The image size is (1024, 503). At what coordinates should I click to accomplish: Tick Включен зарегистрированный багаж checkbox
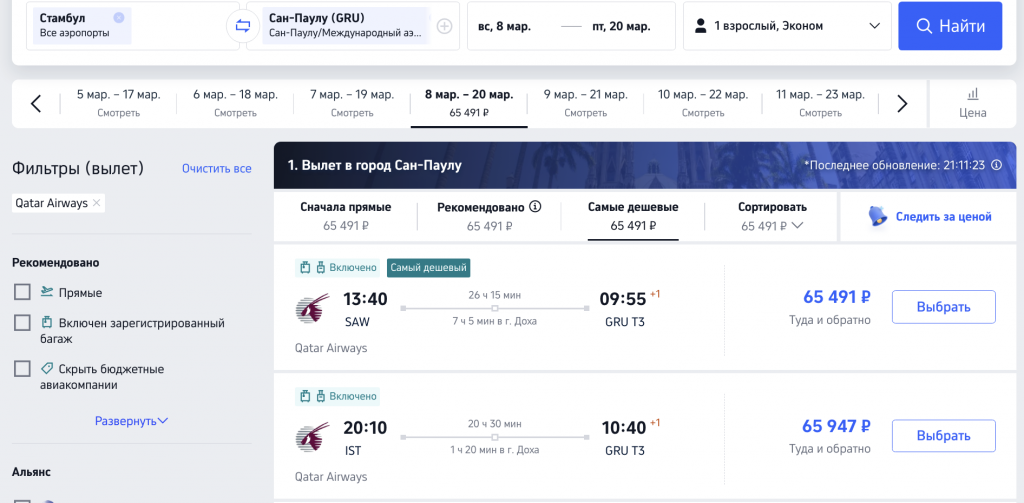22,323
